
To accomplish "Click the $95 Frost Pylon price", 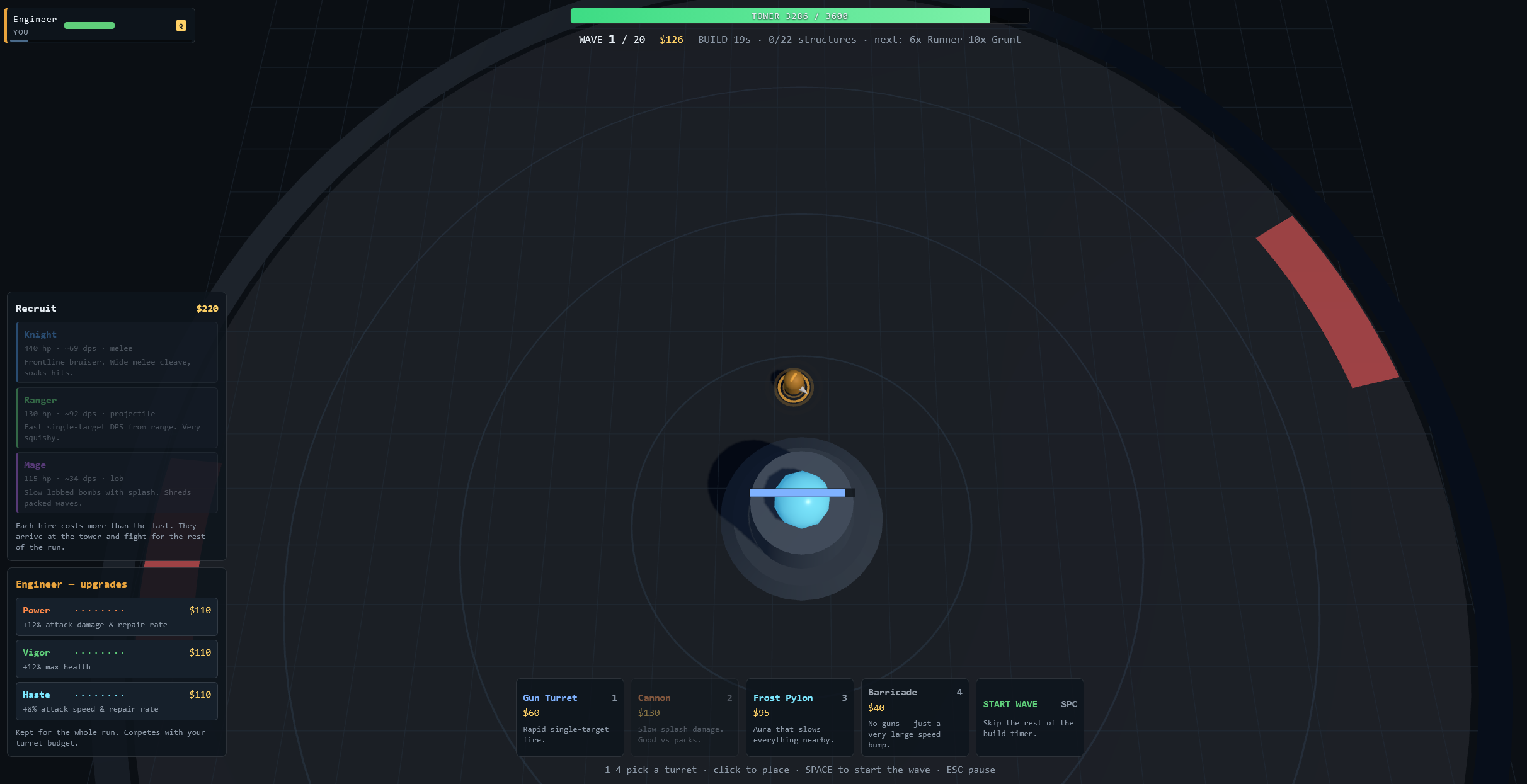I will [x=762, y=713].
